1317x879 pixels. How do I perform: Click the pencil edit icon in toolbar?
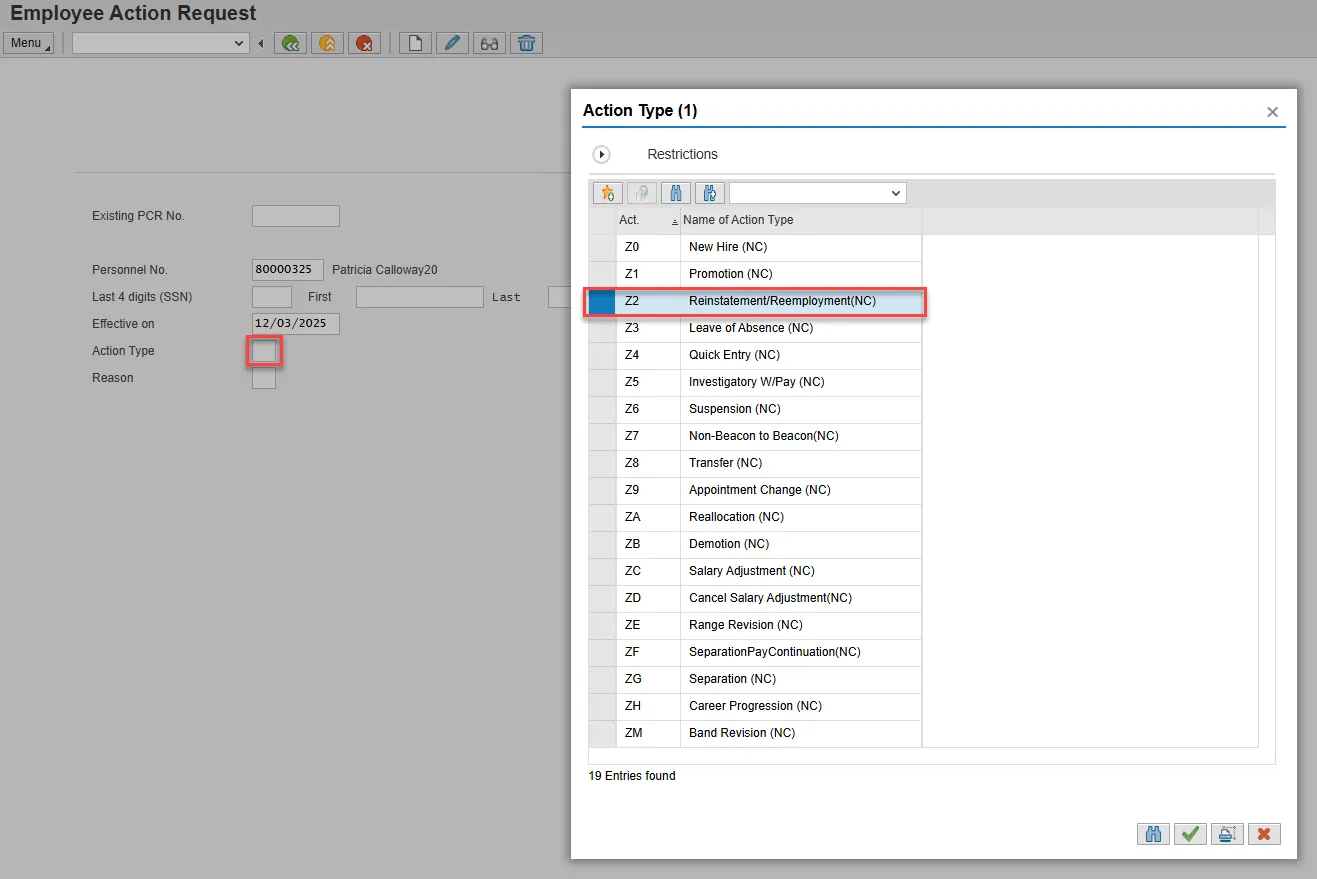(452, 43)
